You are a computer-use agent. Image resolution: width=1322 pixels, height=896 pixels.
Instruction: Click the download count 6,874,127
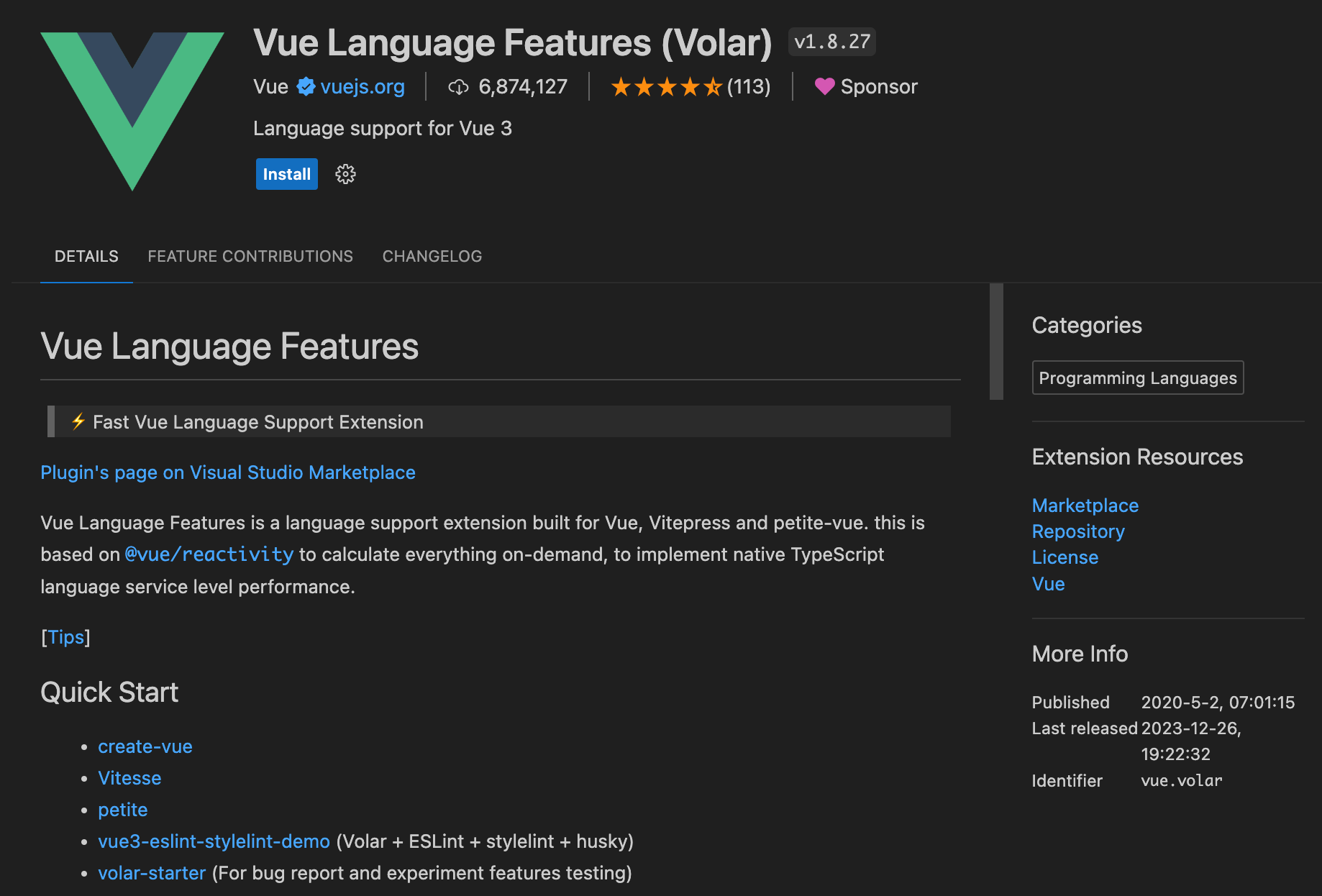point(523,86)
